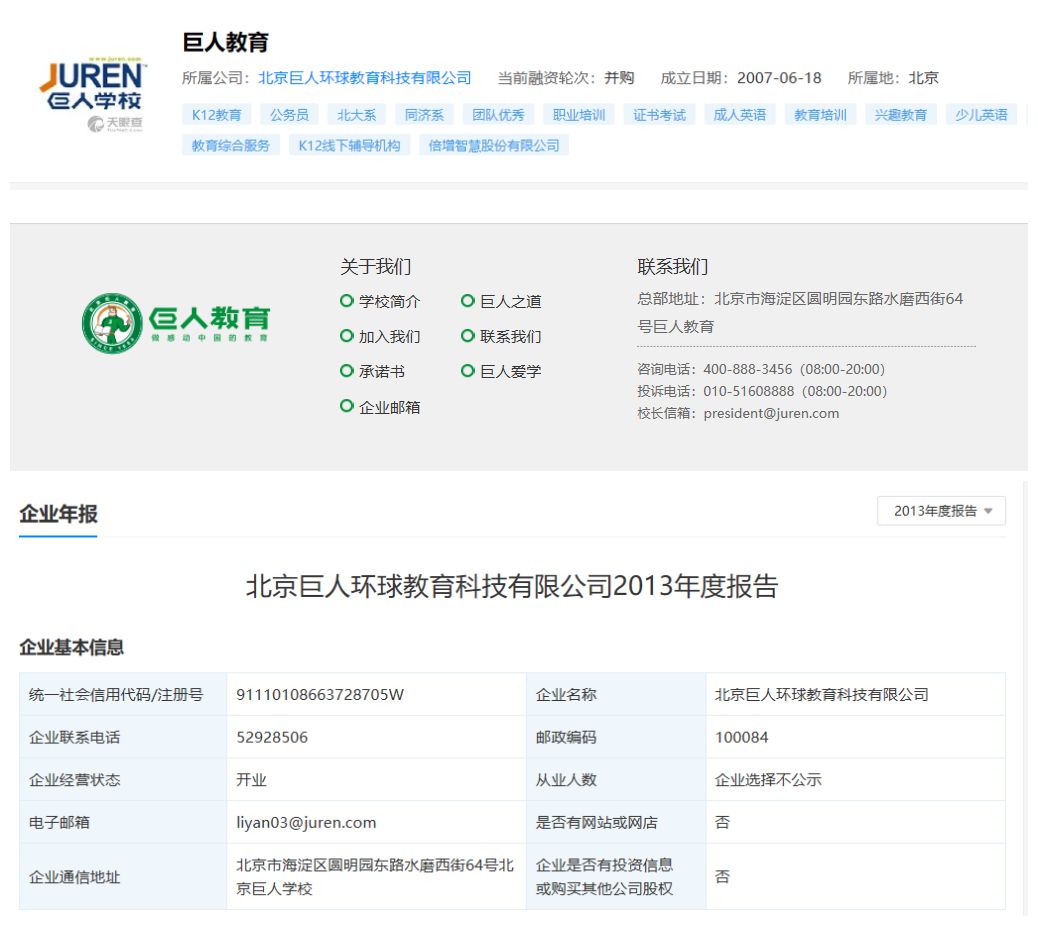Click the green circle bullet beside 学校简介
This screenshot has width=1038, height=926.
(x=346, y=301)
